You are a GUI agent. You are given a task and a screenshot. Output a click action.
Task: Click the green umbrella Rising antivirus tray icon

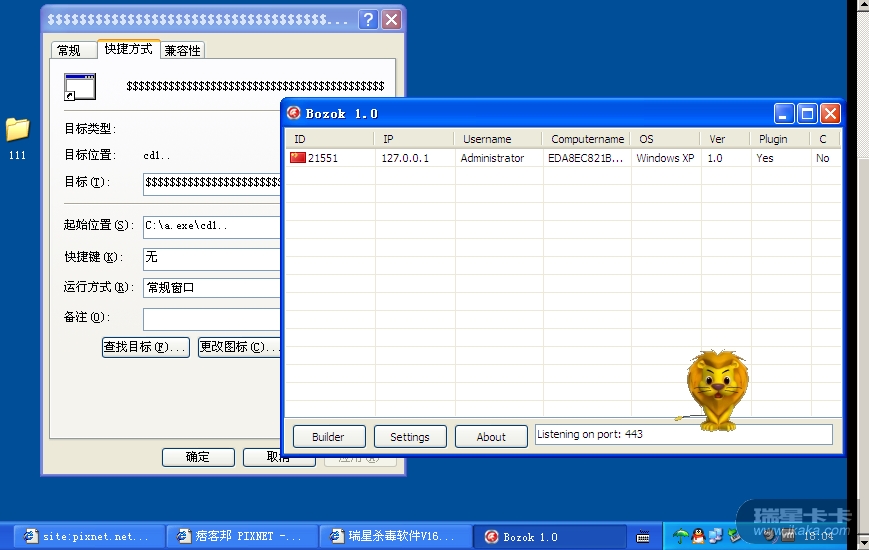[680, 536]
